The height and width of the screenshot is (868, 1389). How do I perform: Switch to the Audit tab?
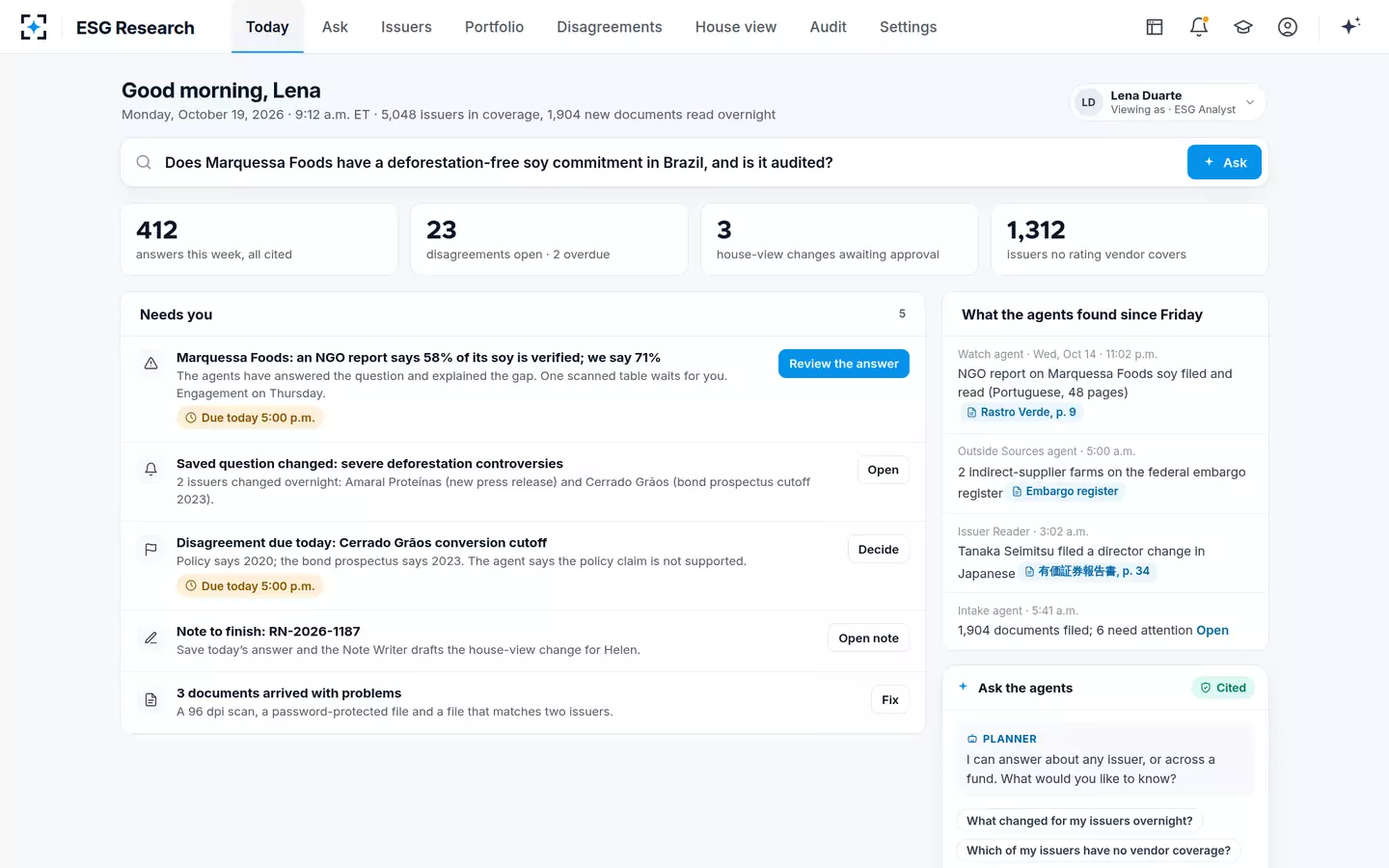click(829, 27)
